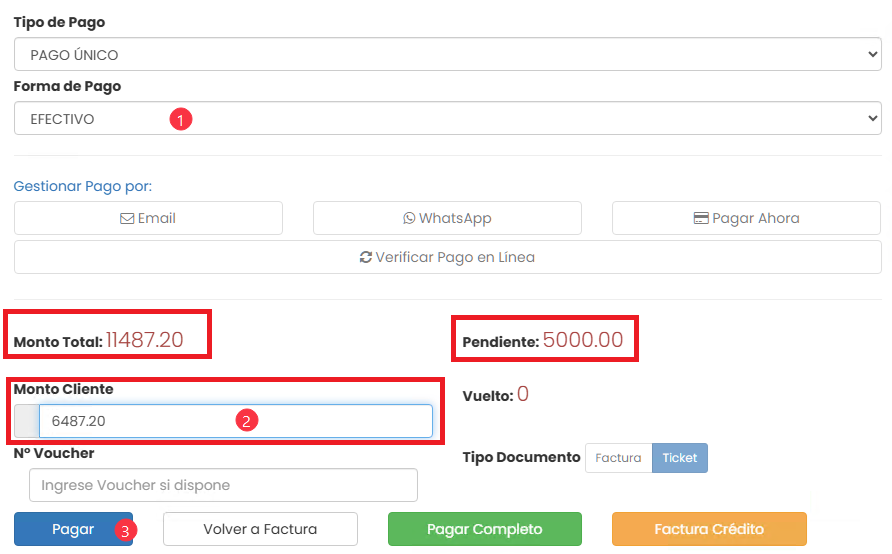
Task: Choose the orange Factura Crédito button
Action: coord(709,529)
